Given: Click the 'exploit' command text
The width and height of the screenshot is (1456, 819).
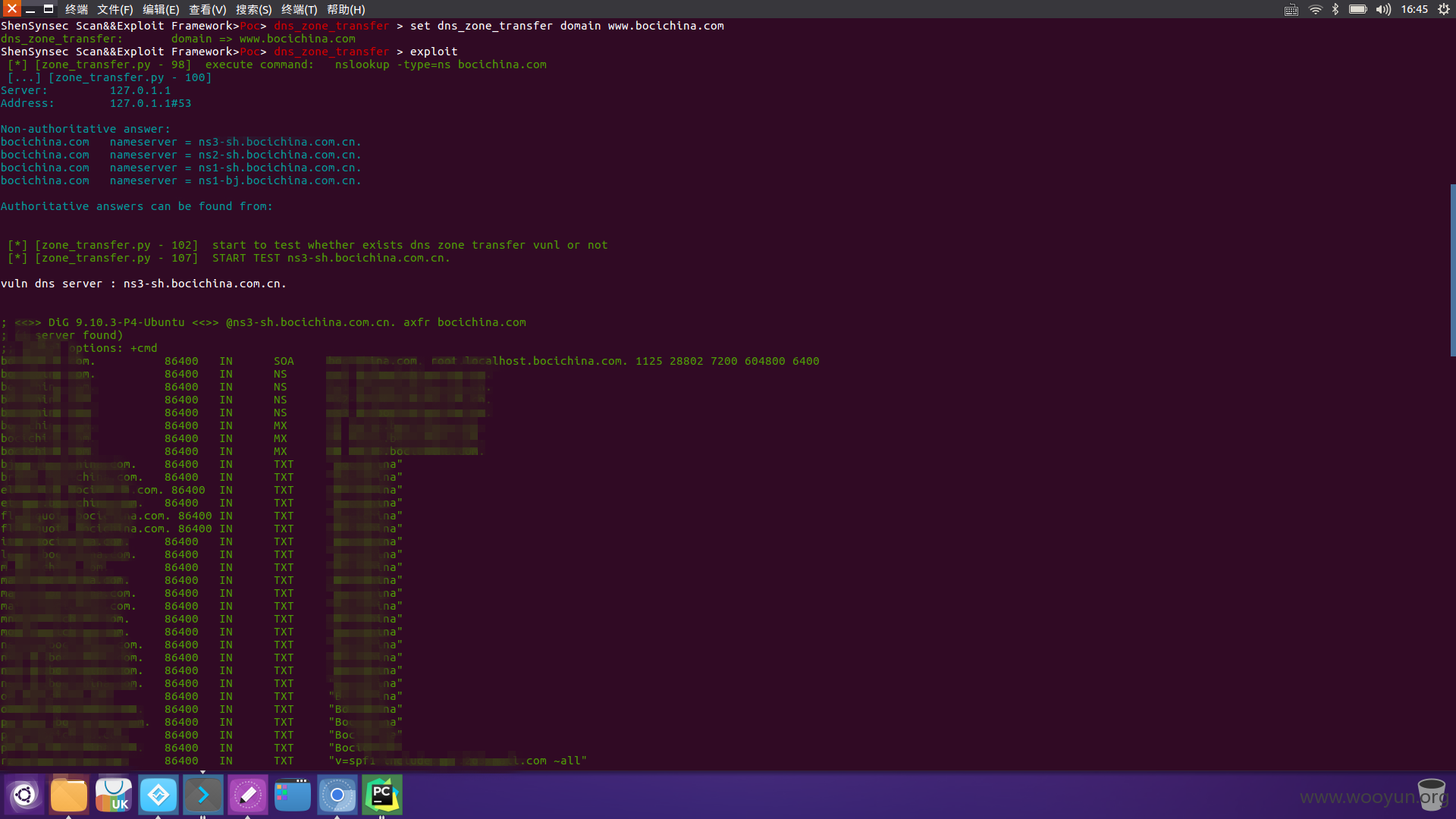Looking at the screenshot, I should pyautogui.click(x=434, y=52).
